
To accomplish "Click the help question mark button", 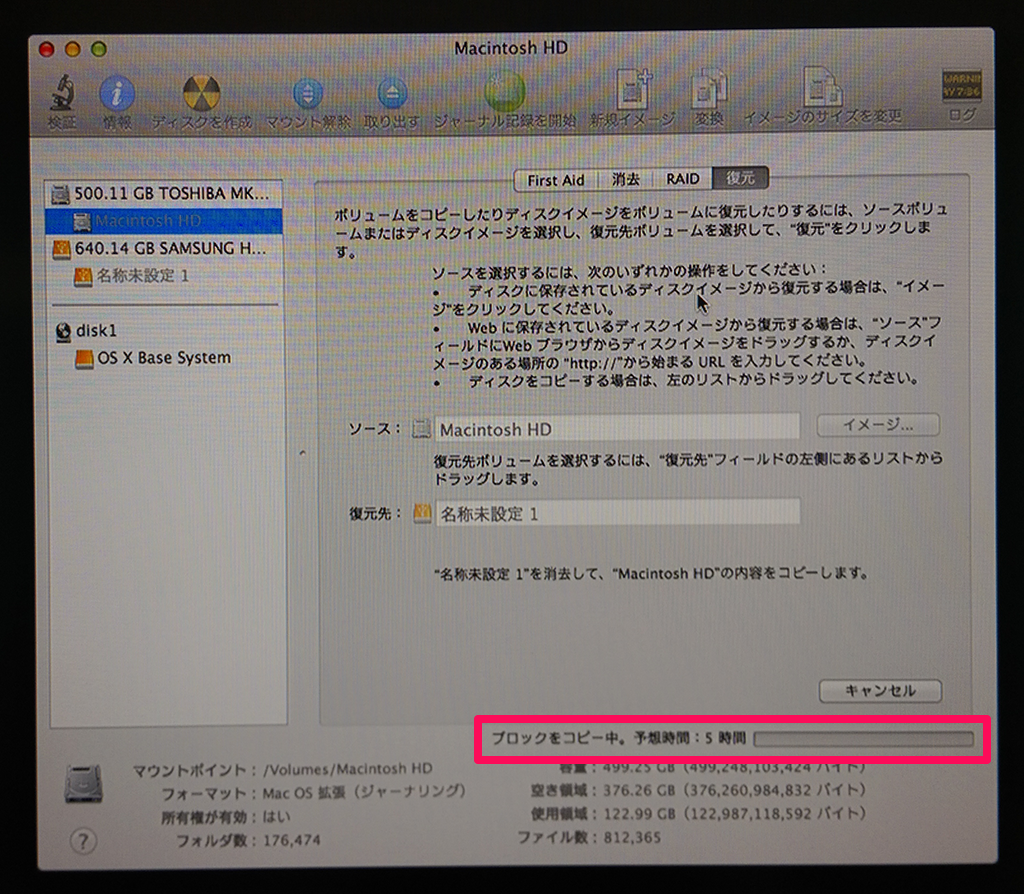I will tap(83, 841).
